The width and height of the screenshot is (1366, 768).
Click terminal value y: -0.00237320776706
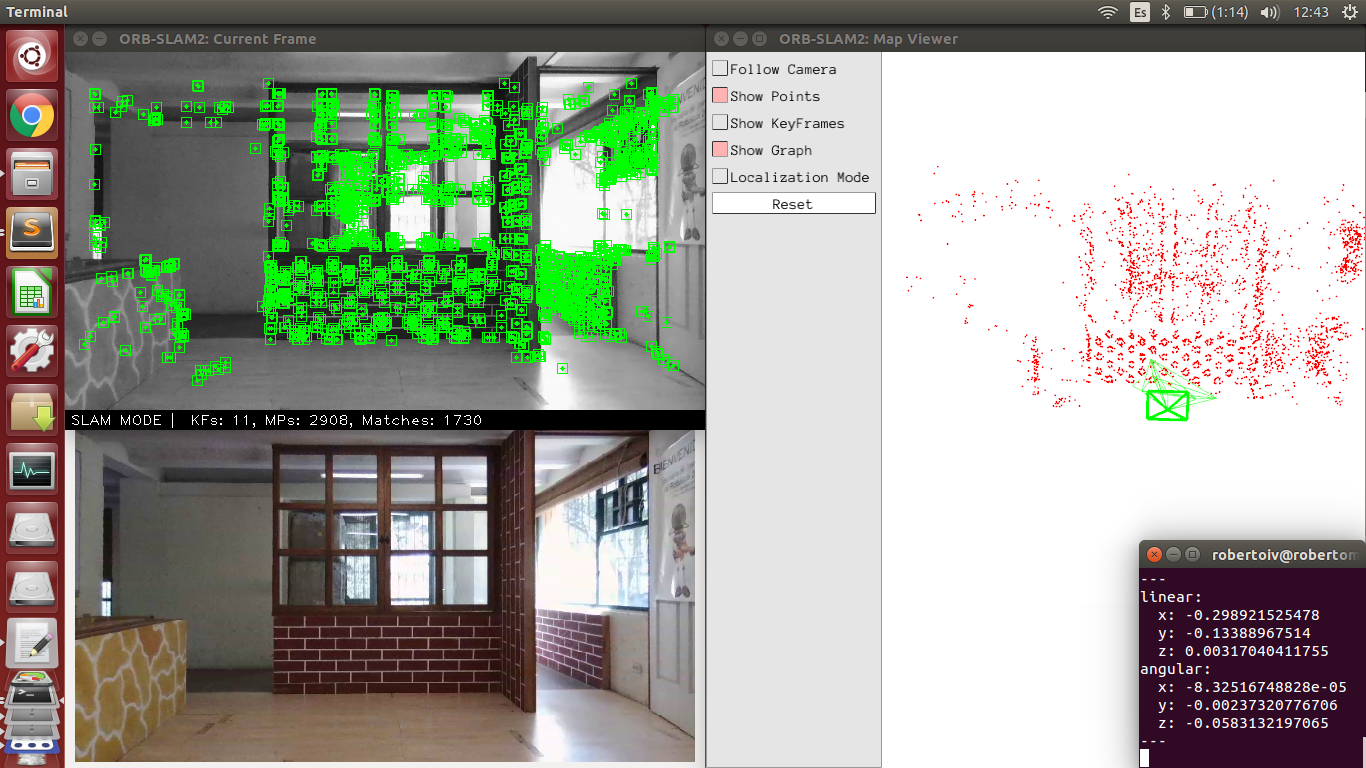point(1247,704)
